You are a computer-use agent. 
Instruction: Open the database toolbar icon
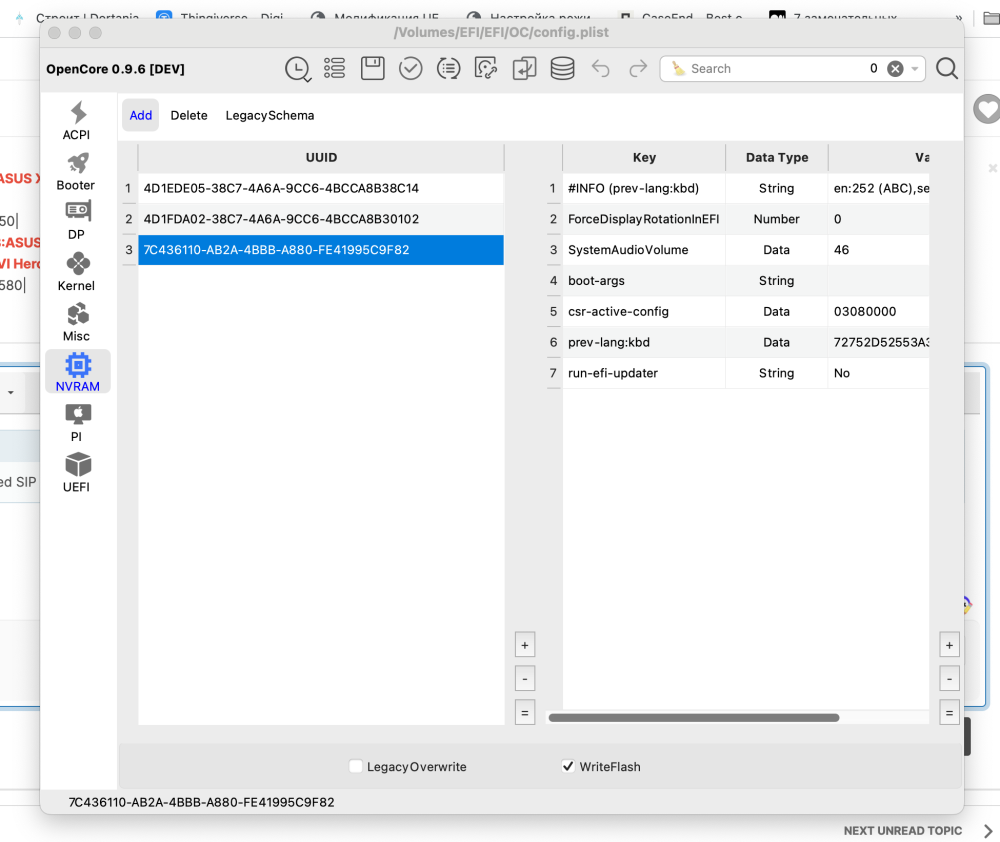562,68
